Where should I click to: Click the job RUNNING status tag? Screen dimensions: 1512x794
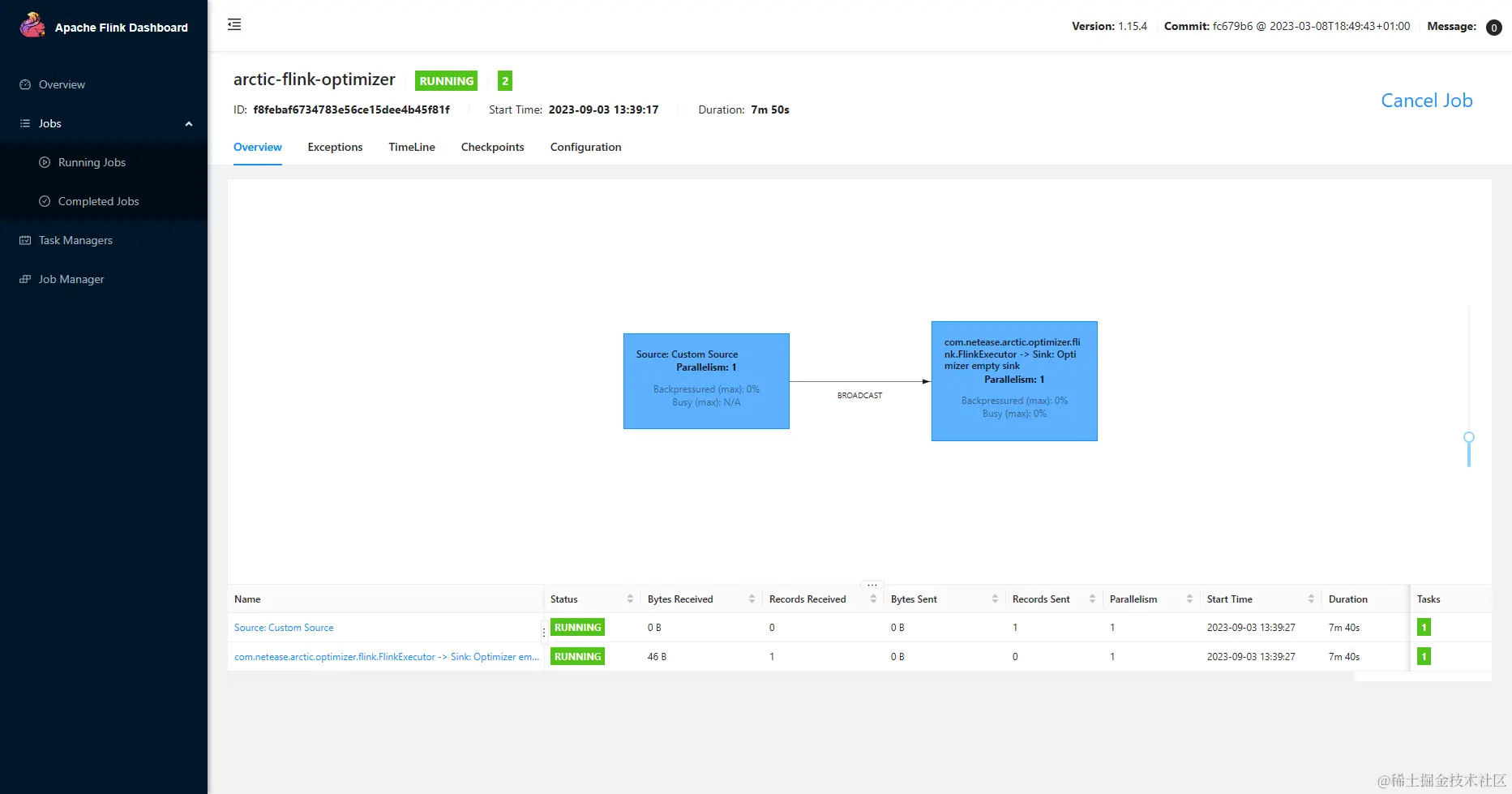(x=447, y=81)
